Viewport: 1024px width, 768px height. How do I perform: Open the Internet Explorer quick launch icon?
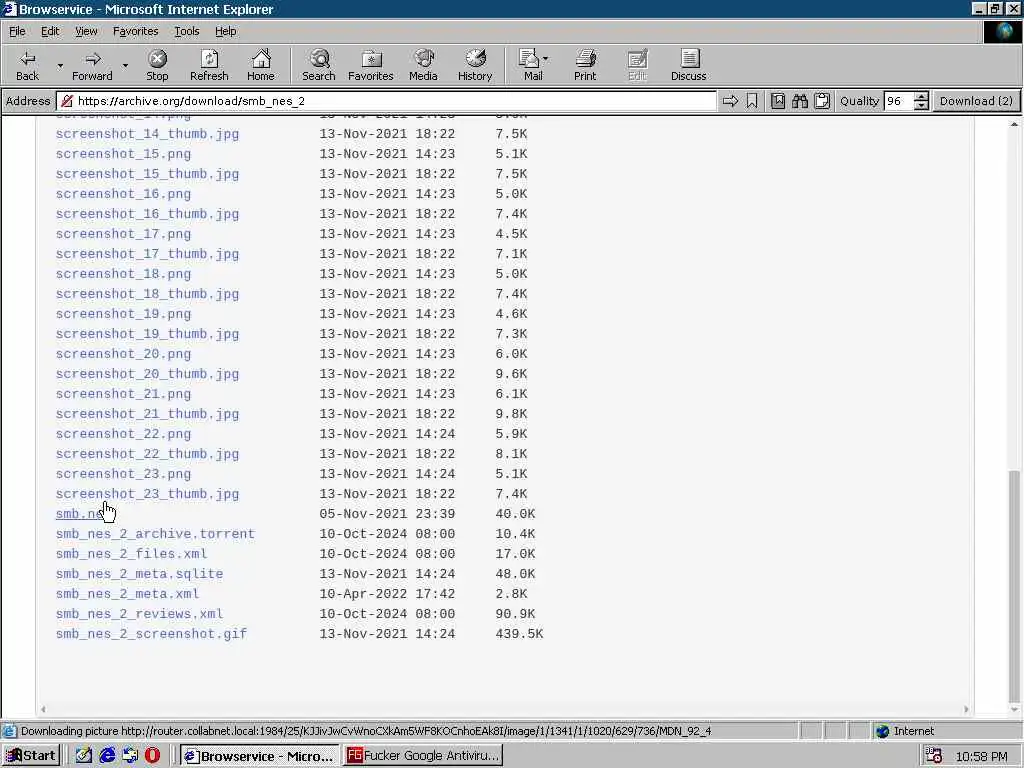(107, 756)
